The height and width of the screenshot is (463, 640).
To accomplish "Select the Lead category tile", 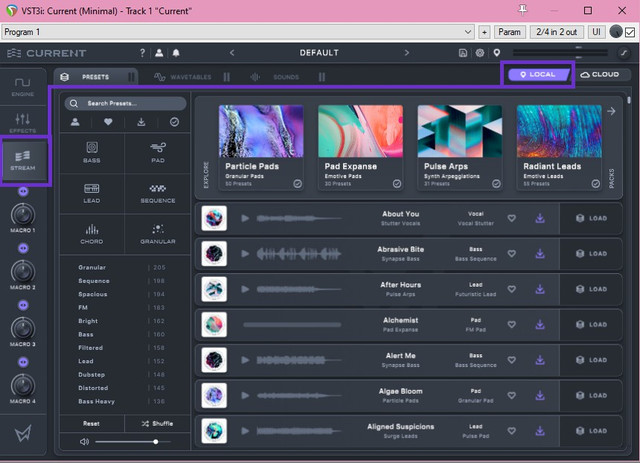I will [x=92, y=194].
